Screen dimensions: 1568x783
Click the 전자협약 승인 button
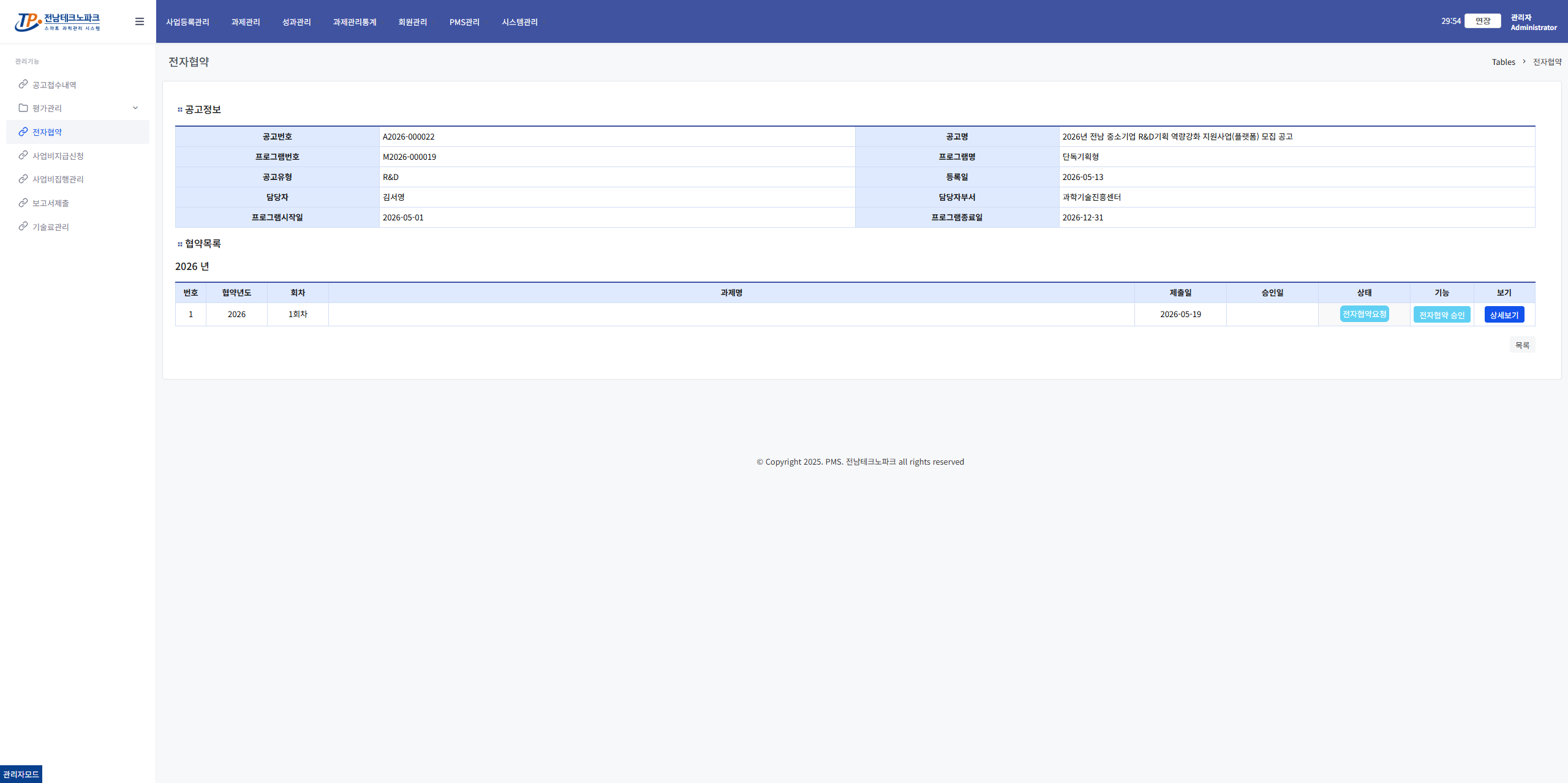click(1442, 315)
